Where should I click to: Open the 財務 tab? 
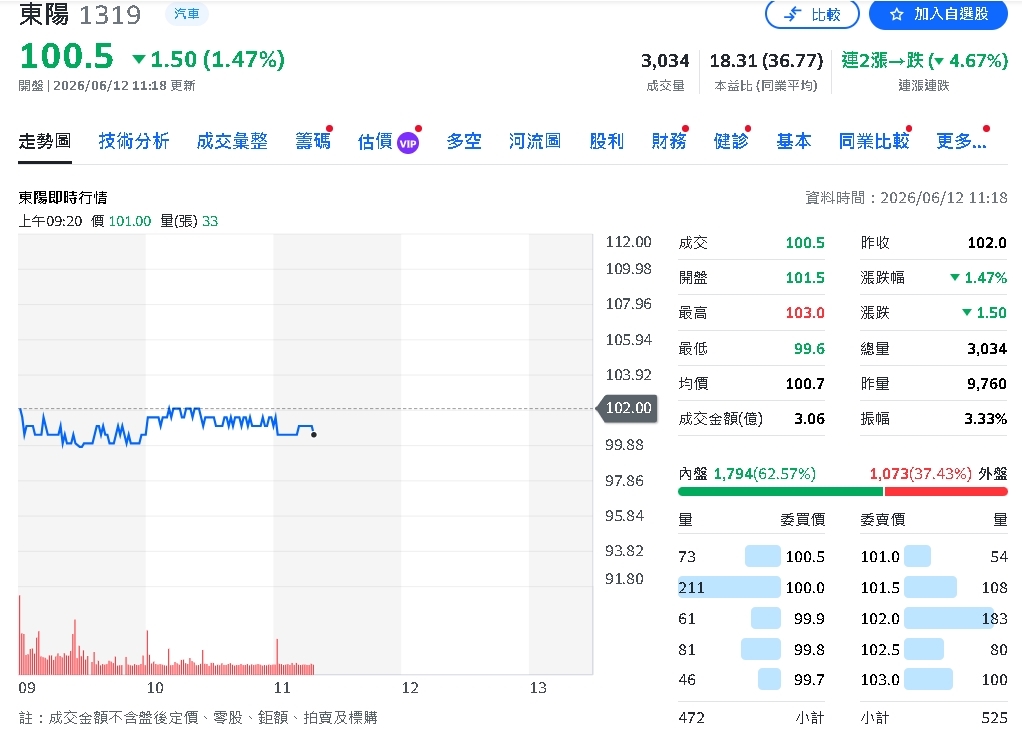click(669, 141)
